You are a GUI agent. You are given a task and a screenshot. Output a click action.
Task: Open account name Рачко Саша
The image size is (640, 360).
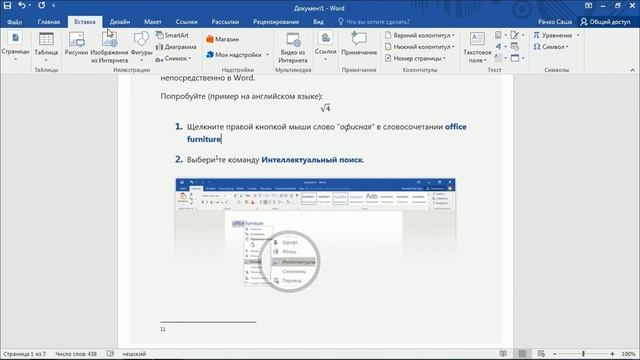[x=555, y=22]
